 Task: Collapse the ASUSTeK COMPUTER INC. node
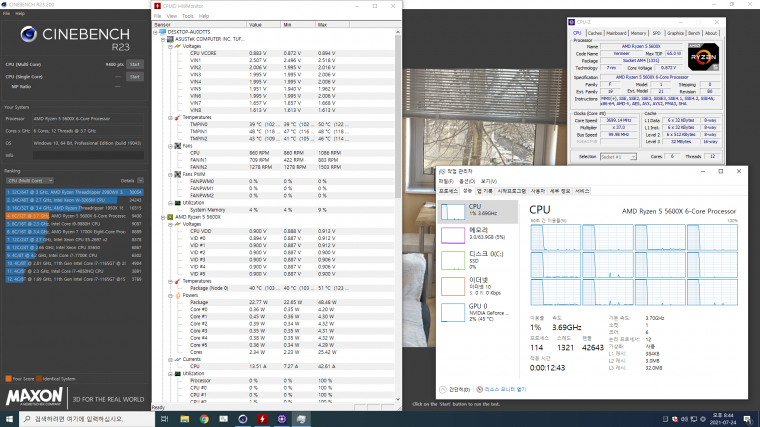click(x=163, y=39)
